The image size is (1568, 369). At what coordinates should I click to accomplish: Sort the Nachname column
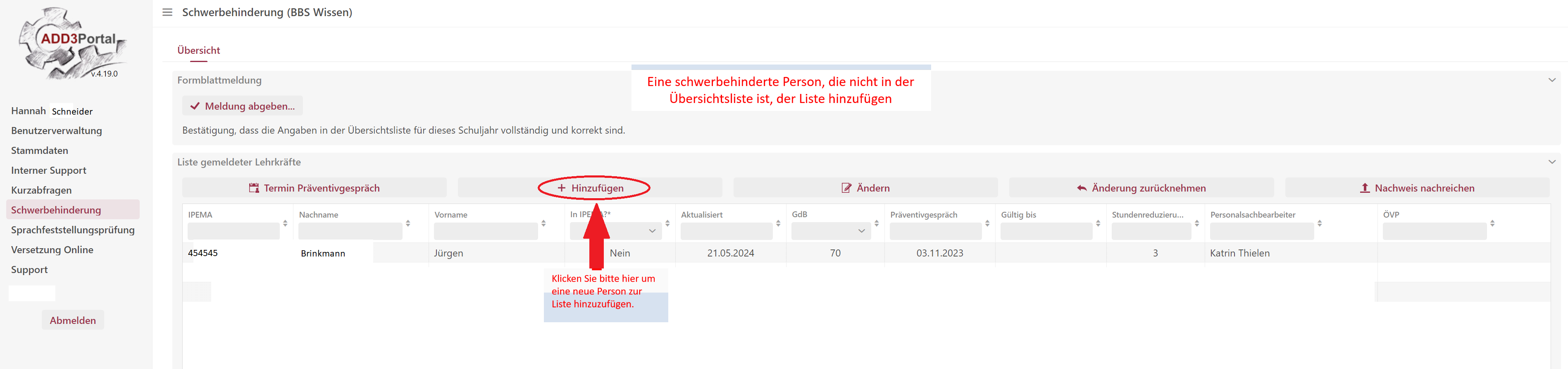(x=408, y=223)
